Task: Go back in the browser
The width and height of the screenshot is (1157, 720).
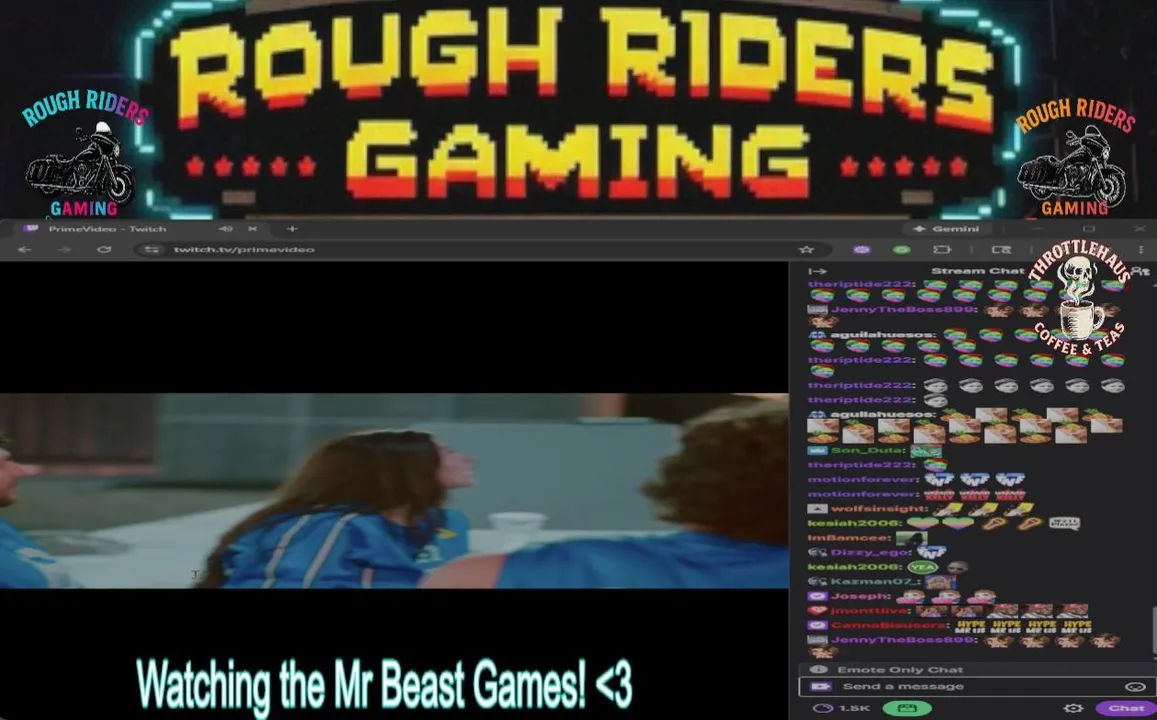Action: pos(24,250)
